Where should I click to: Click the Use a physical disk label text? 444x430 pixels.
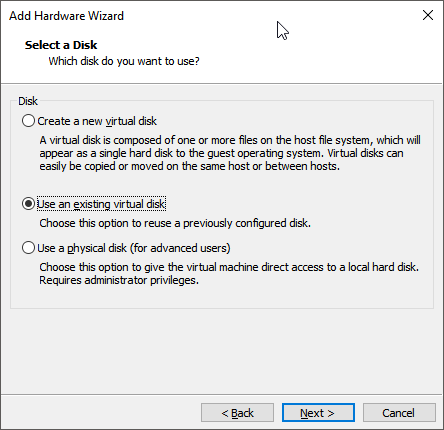click(134, 248)
